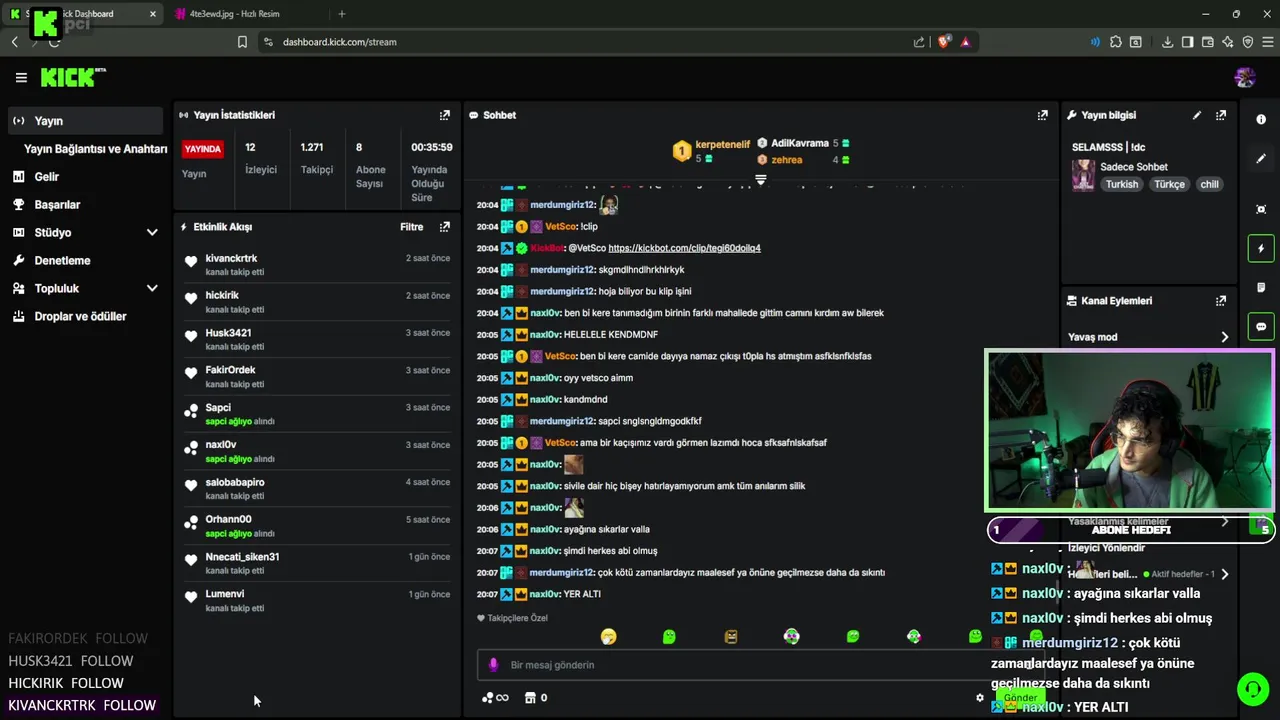This screenshot has width=1280, height=720.
Task: Click the info icon in right rail
Action: pos(1261,119)
